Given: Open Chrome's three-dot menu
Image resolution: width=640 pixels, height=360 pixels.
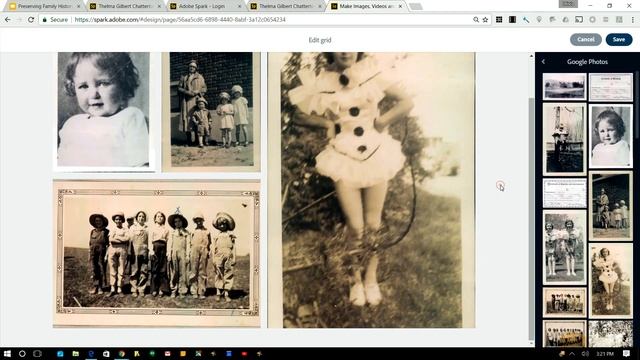Looking at the screenshot, I should (633, 20).
